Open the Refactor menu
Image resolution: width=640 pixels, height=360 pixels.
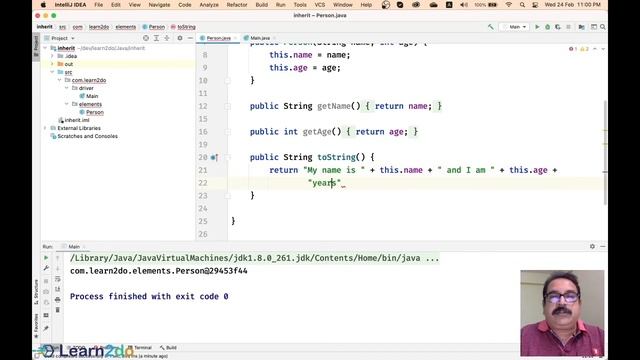[237, 5]
